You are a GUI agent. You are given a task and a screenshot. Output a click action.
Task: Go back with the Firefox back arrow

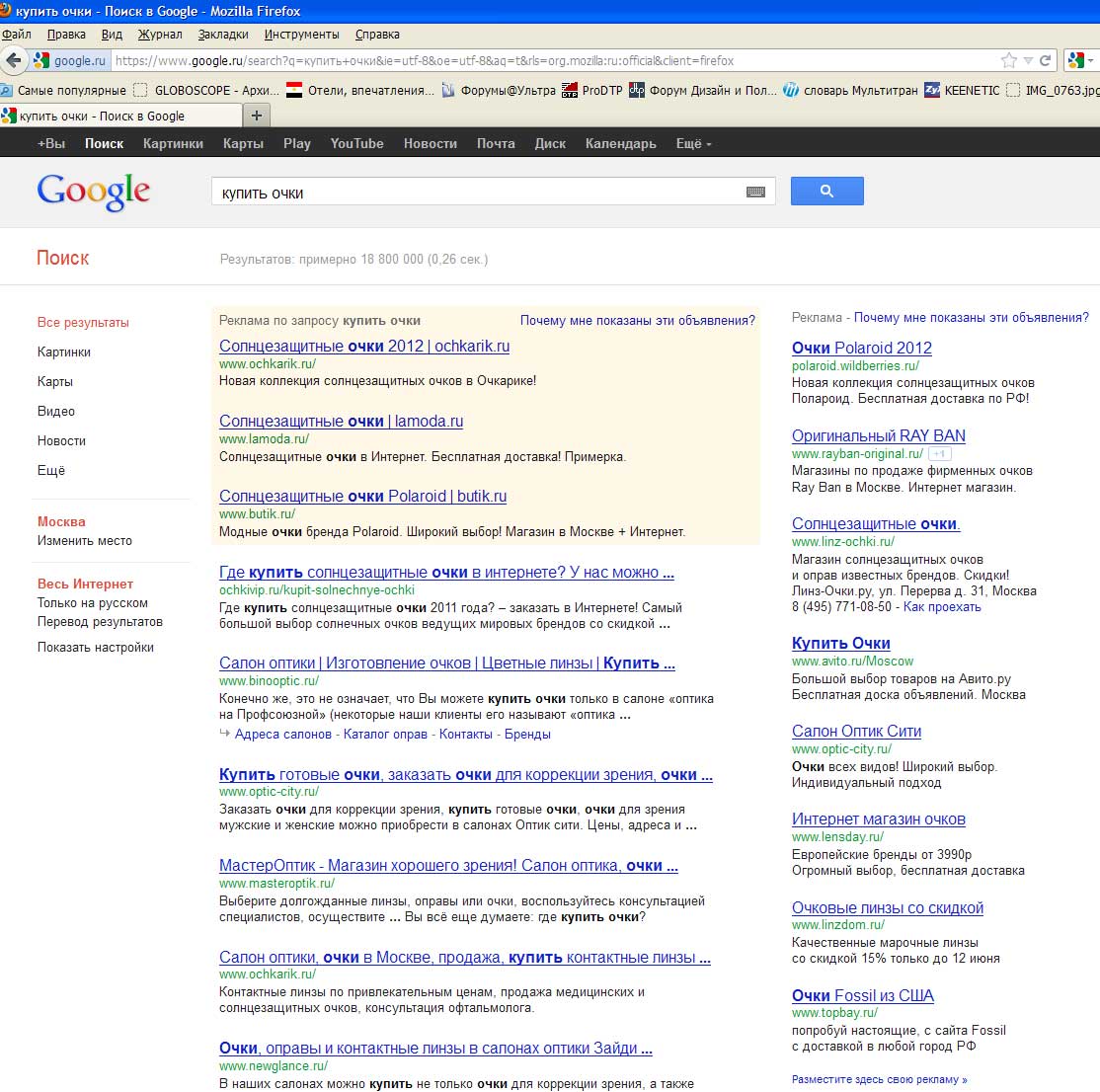[x=13, y=60]
